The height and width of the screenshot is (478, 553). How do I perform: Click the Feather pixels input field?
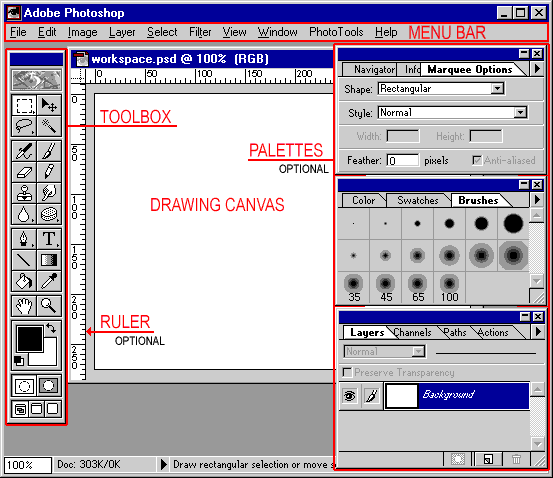click(x=403, y=161)
